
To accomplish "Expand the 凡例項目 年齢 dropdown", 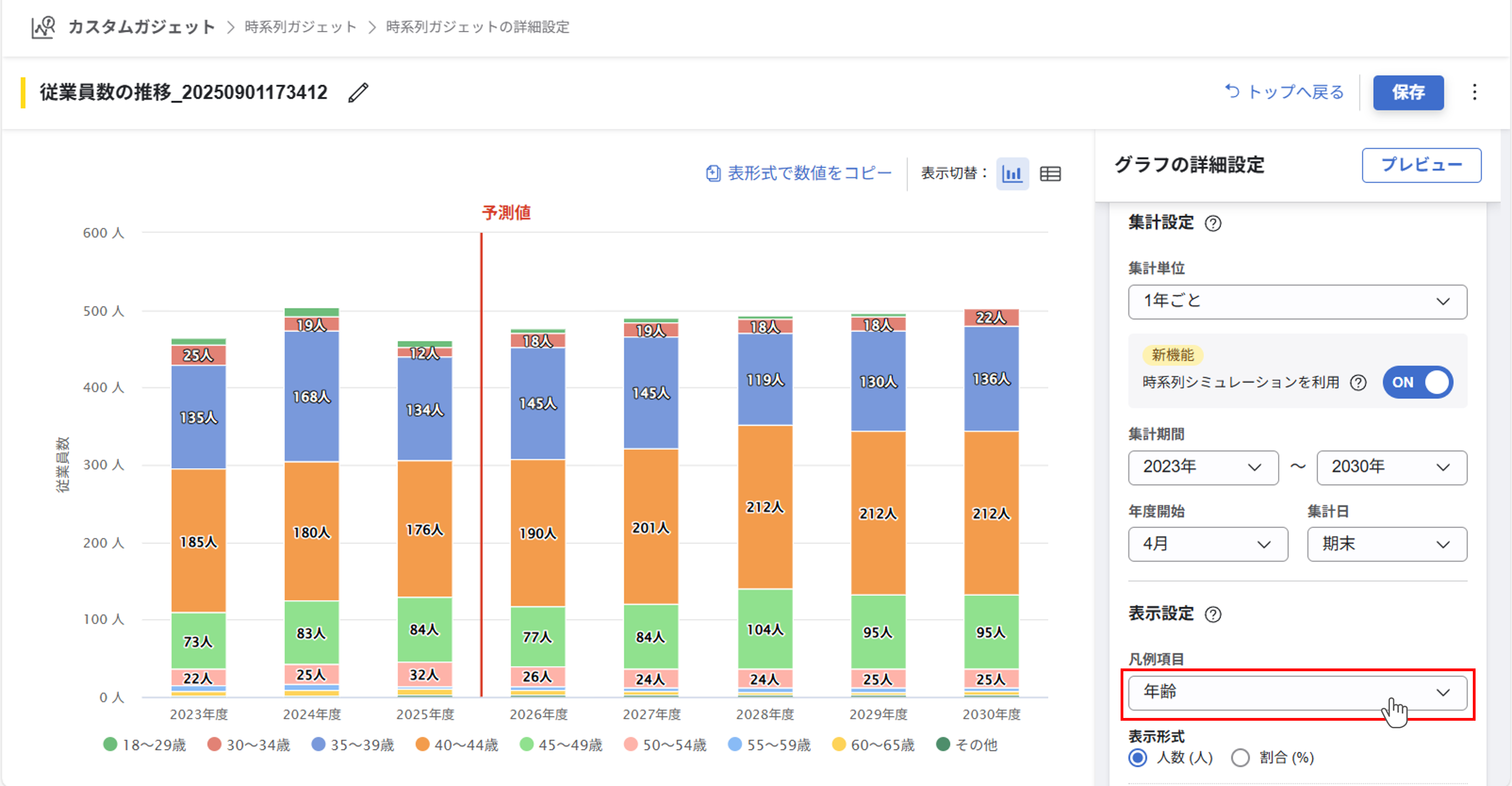I will [1297, 692].
